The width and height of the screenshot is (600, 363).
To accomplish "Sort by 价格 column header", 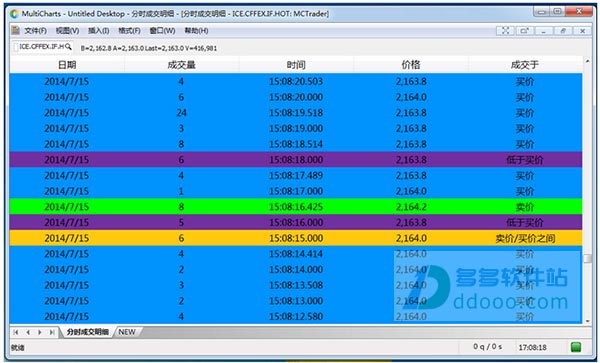I will click(x=411, y=65).
